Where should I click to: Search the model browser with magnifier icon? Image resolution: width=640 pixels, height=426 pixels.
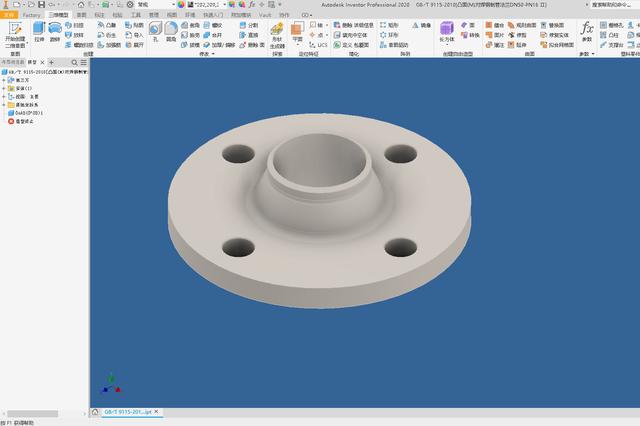pos(74,62)
